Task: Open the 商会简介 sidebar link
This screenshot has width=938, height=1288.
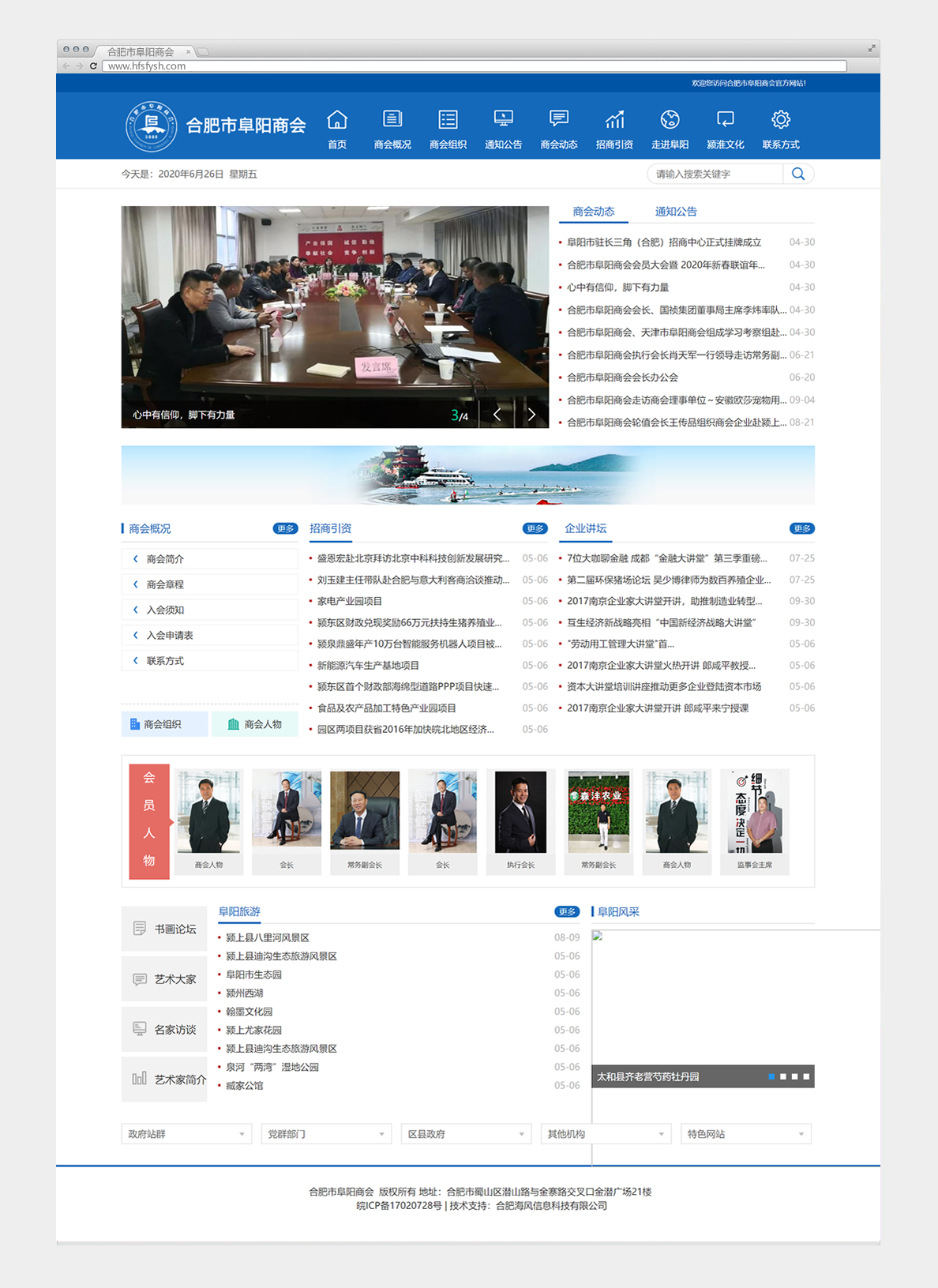Action: (165, 559)
